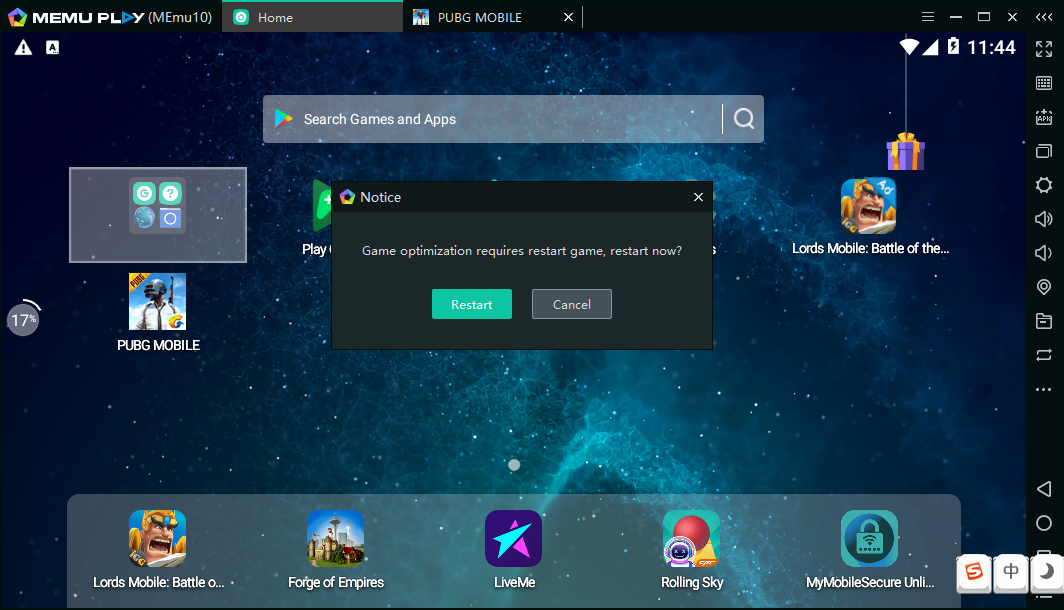
Task: Switch to the Home tab
Action: coord(275,17)
